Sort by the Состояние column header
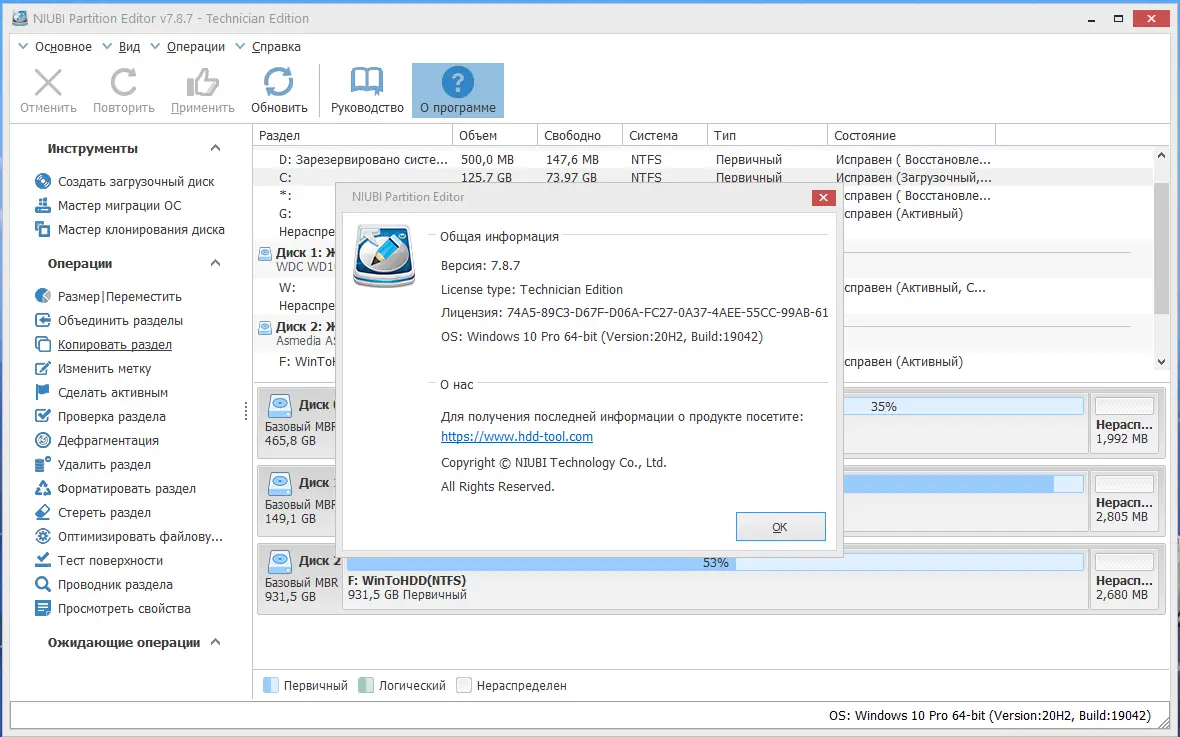 click(x=911, y=136)
